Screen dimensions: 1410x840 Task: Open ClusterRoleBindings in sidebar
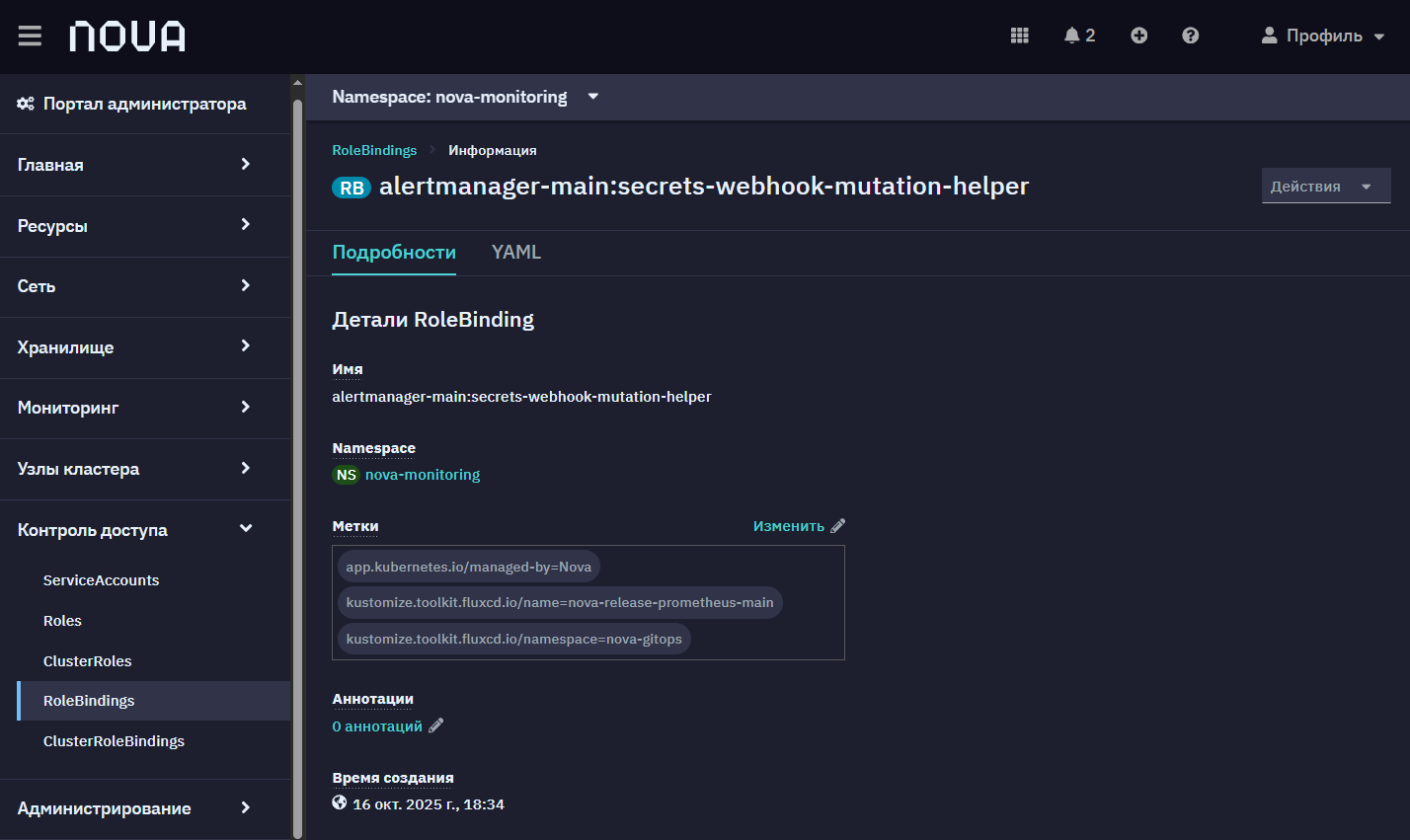tap(114, 741)
